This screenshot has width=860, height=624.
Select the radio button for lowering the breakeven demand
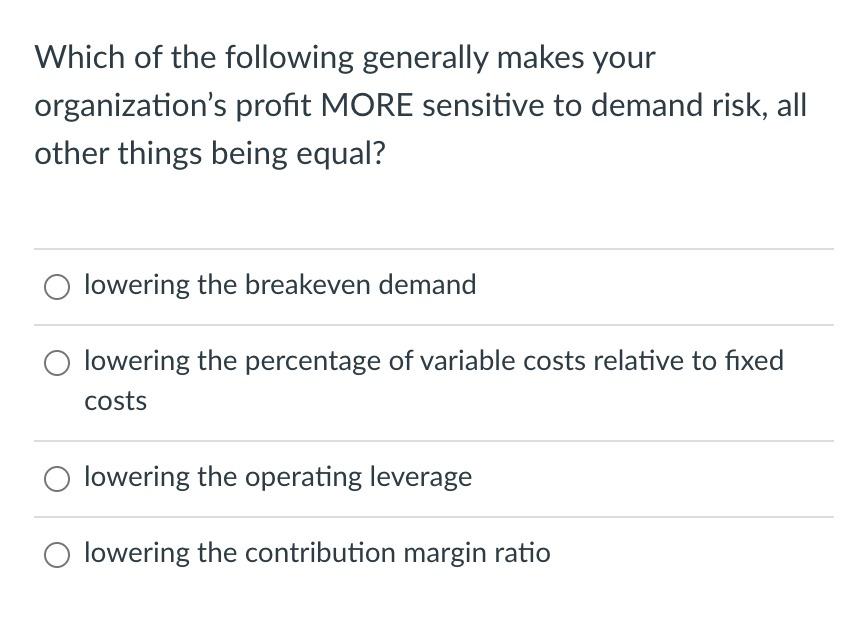(x=57, y=286)
